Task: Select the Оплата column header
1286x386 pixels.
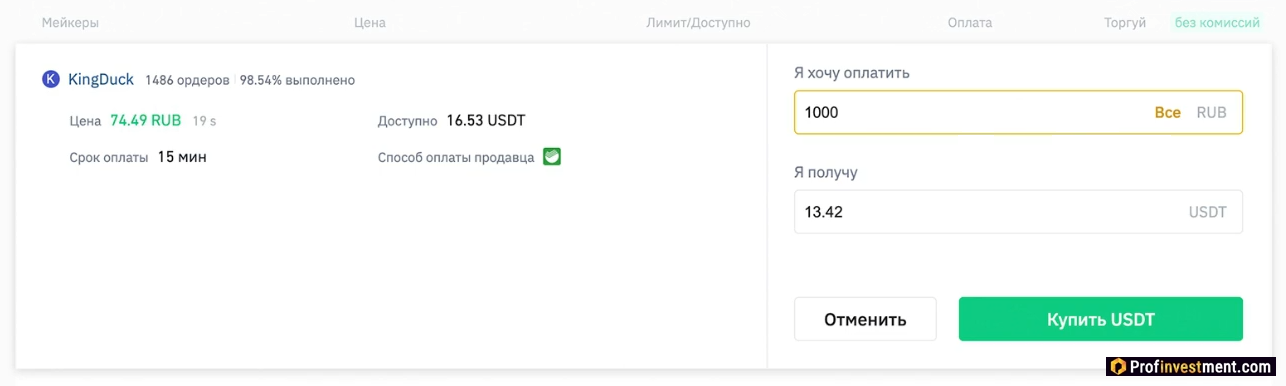Action: coord(970,22)
